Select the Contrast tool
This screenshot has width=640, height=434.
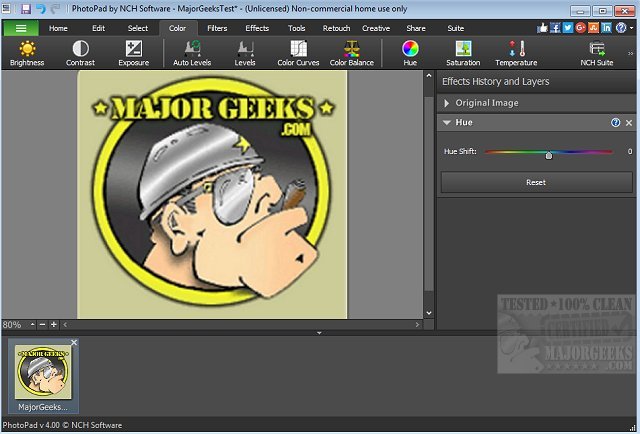click(x=80, y=53)
